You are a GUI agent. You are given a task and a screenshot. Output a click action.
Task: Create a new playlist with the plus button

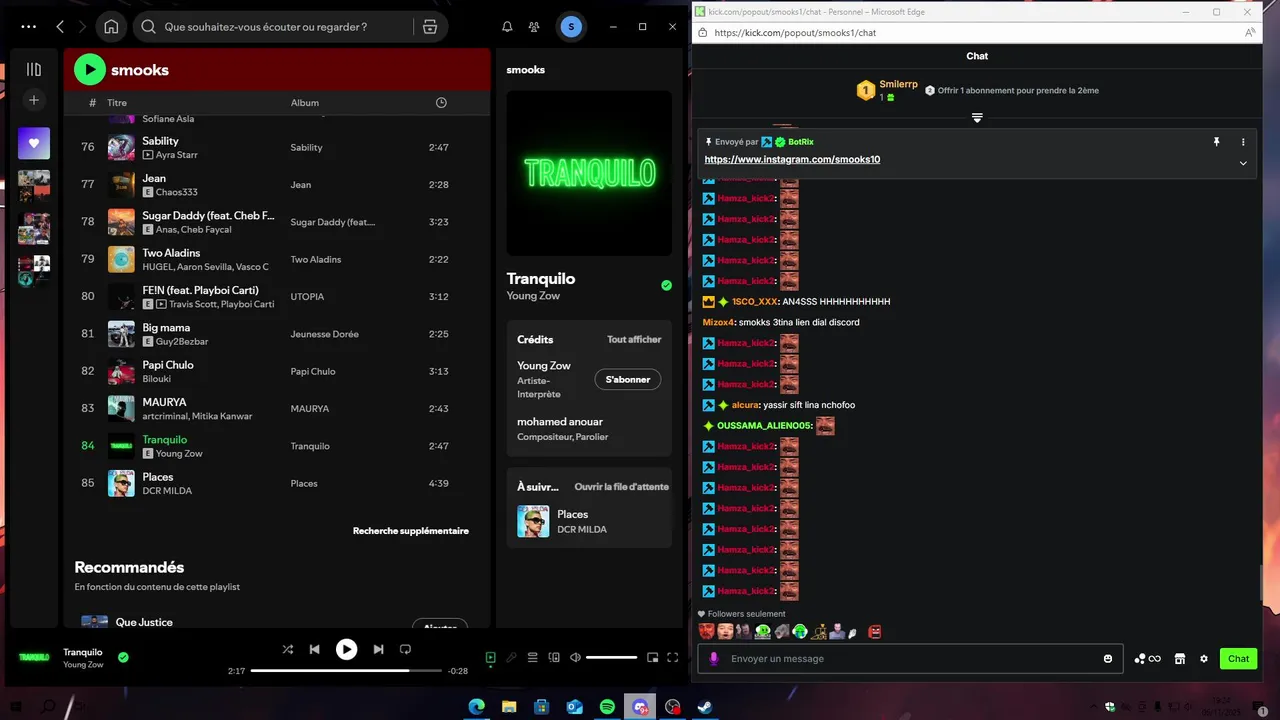pos(34,100)
